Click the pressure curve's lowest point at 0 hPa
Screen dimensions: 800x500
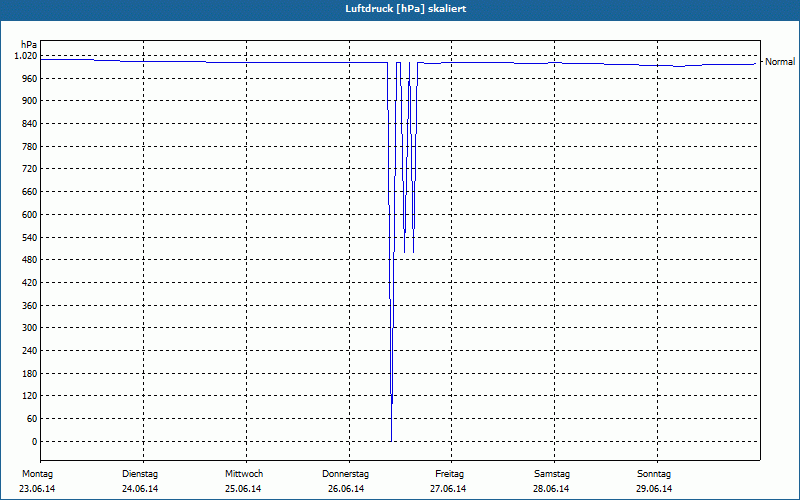point(391,441)
